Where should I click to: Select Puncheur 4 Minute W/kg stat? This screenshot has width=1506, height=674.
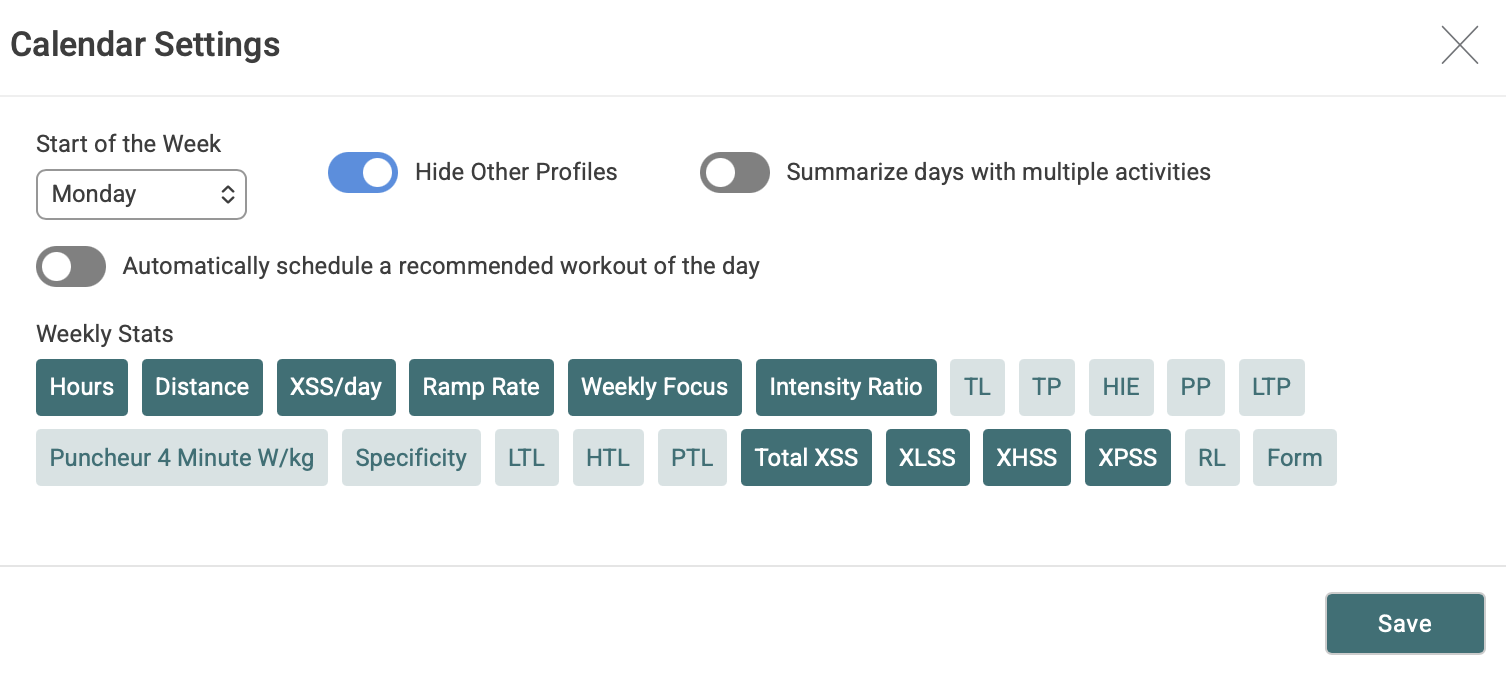pos(182,458)
